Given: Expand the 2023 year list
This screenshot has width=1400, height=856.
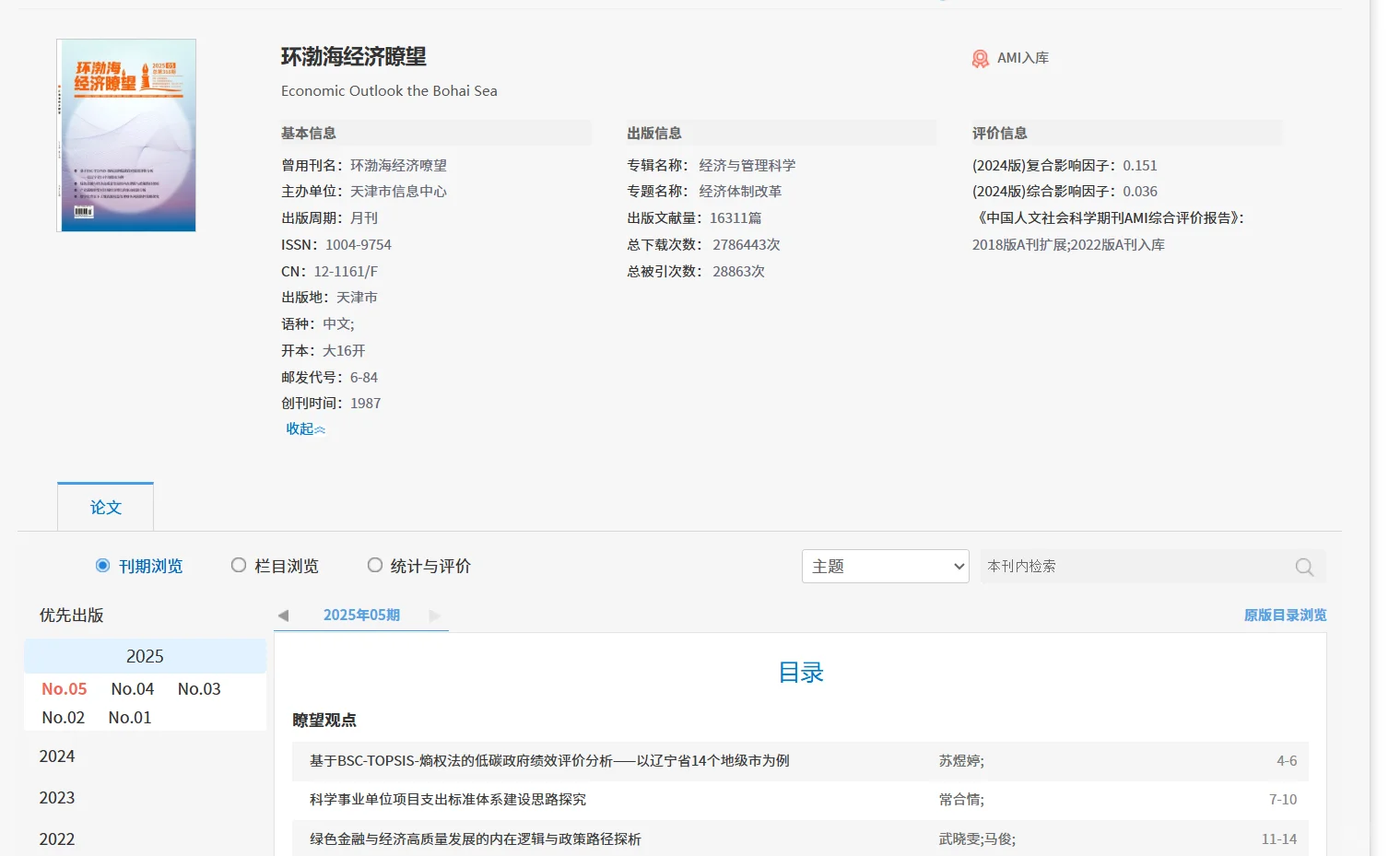Looking at the screenshot, I should pyautogui.click(x=57, y=797).
